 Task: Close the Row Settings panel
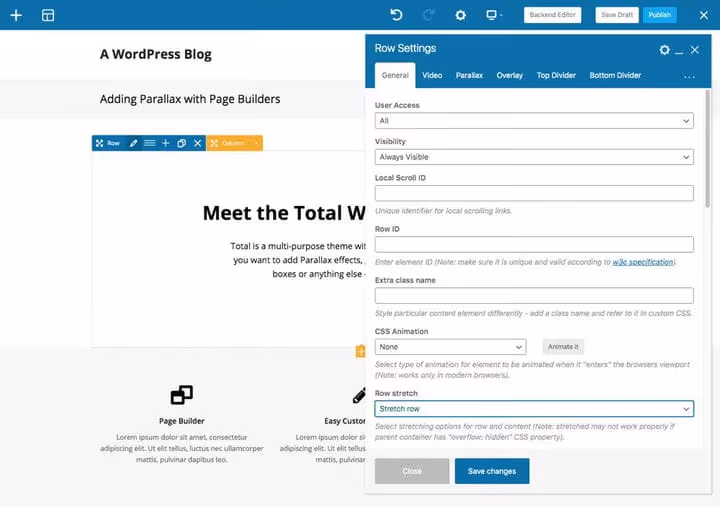[x=695, y=50]
